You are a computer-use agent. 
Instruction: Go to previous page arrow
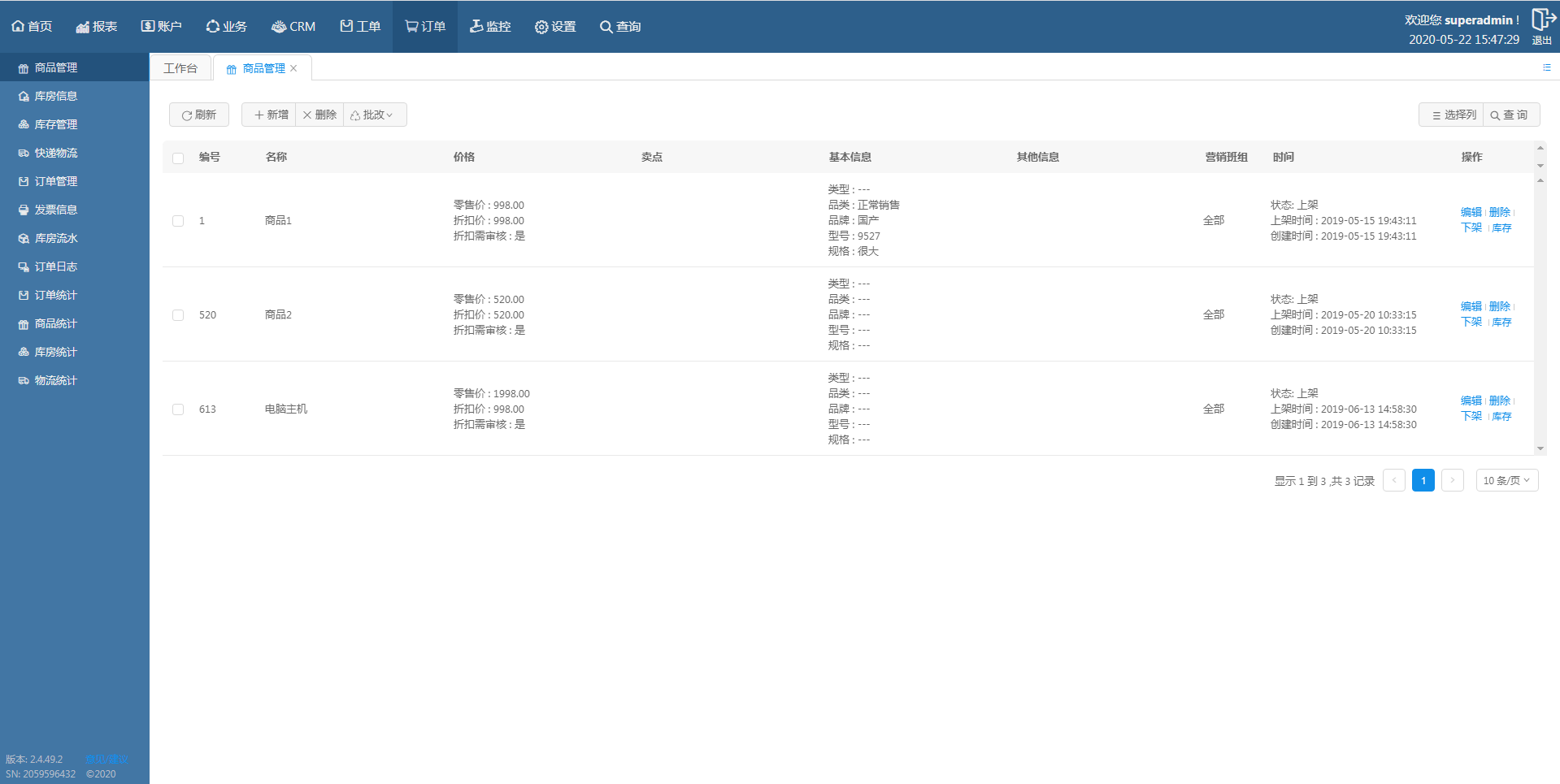[1394, 480]
